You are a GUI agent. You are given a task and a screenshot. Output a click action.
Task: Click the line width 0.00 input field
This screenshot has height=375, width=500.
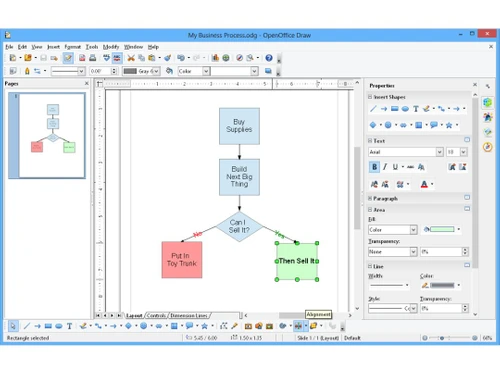(100, 71)
